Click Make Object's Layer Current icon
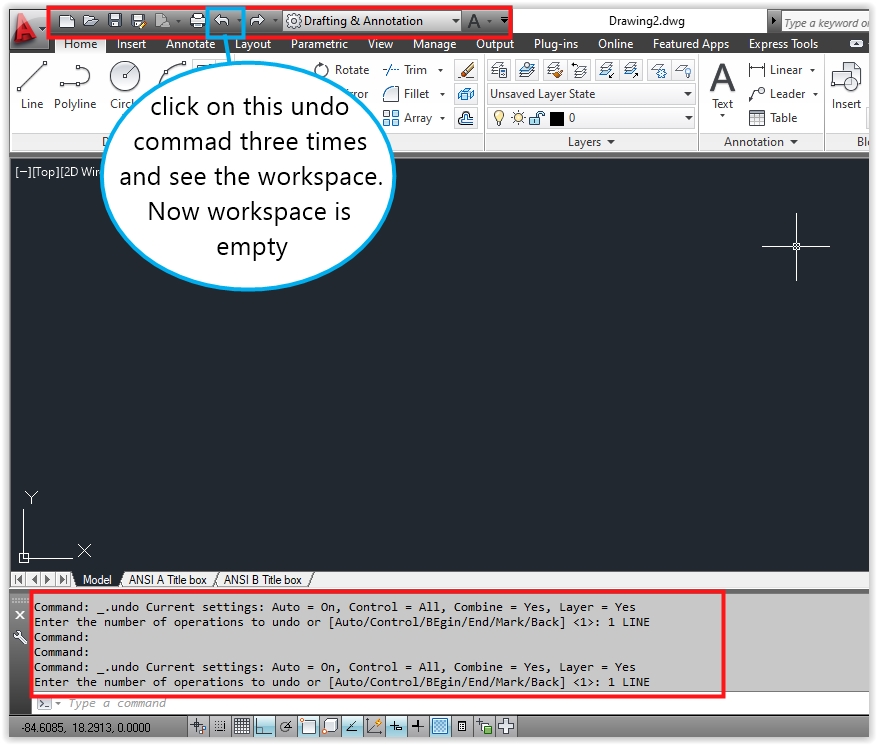 tap(526, 70)
